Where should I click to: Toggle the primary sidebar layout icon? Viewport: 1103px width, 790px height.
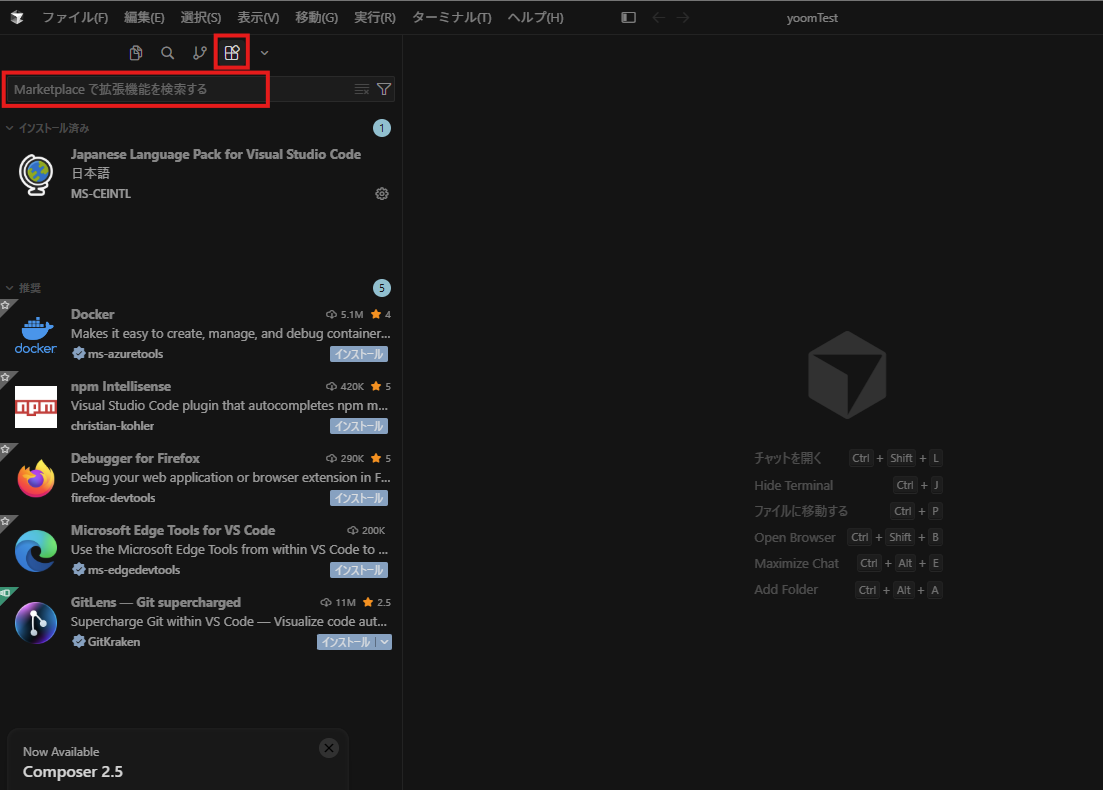(x=628, y=18)
